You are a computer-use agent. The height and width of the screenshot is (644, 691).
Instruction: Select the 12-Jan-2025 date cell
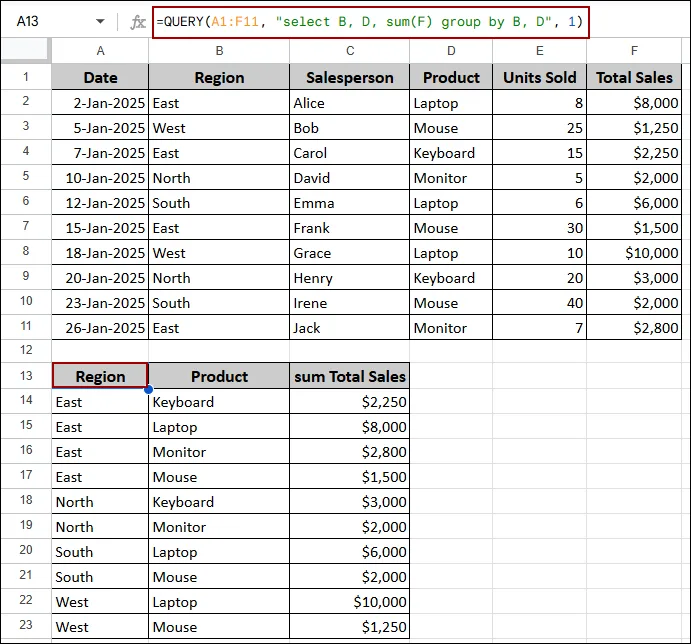(100, 203)
